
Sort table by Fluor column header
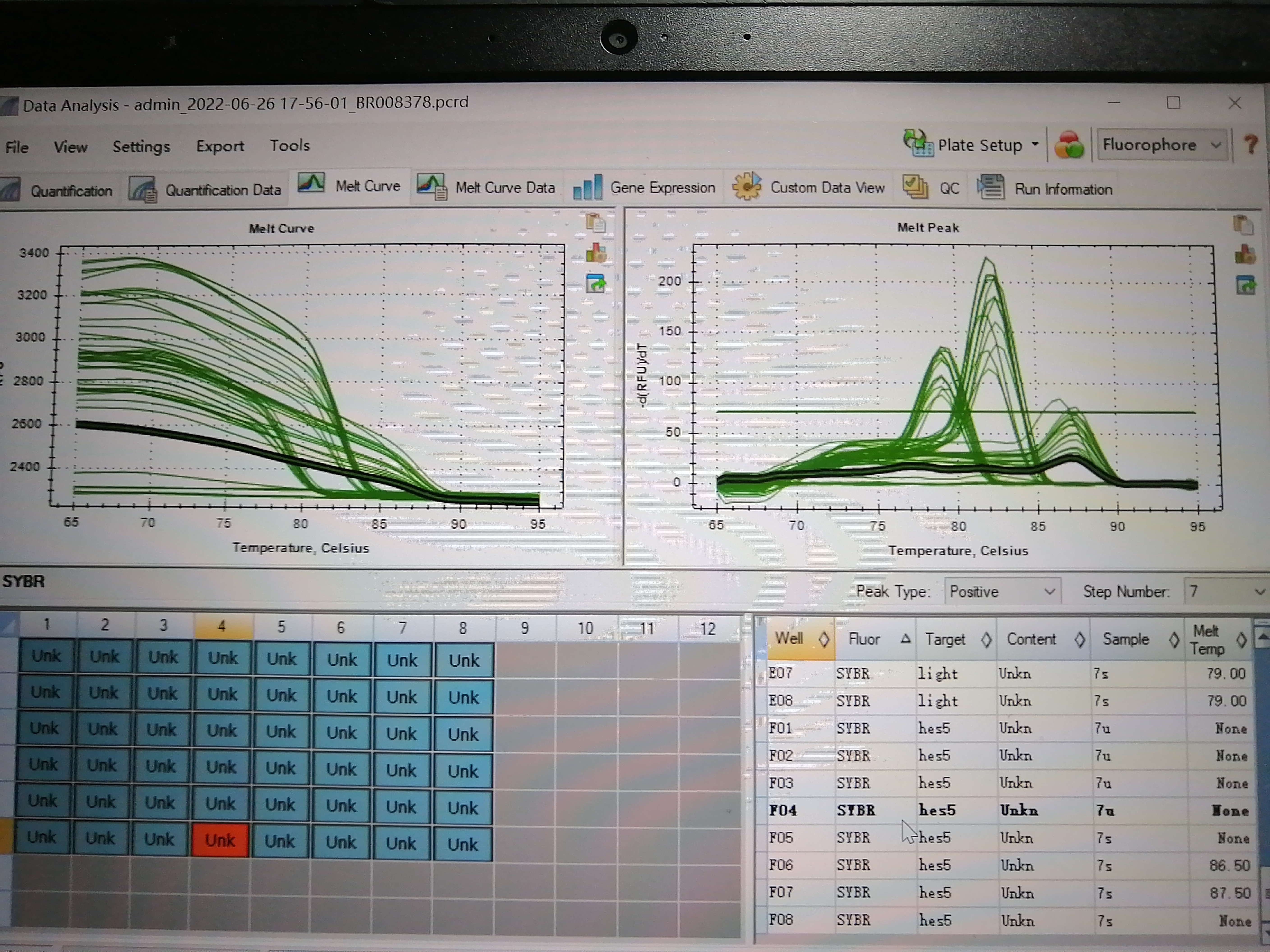pyautogui.click(x=874, y=639)
